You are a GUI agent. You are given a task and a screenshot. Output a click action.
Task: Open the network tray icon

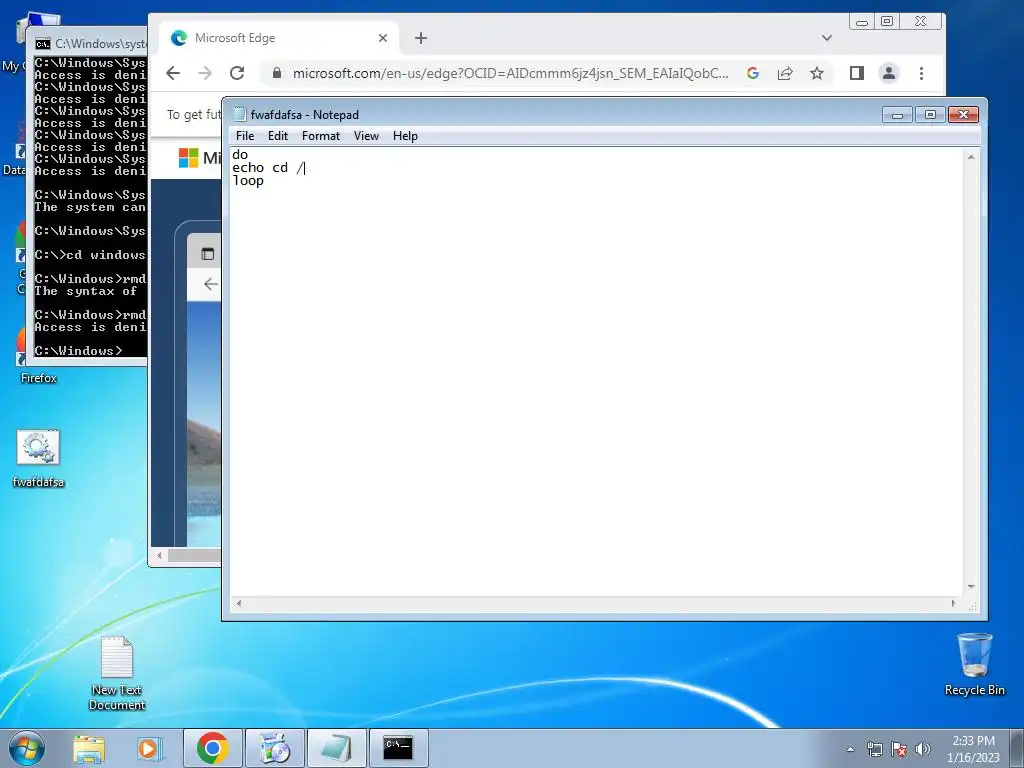pyautogui.click(x=874, y=749)
